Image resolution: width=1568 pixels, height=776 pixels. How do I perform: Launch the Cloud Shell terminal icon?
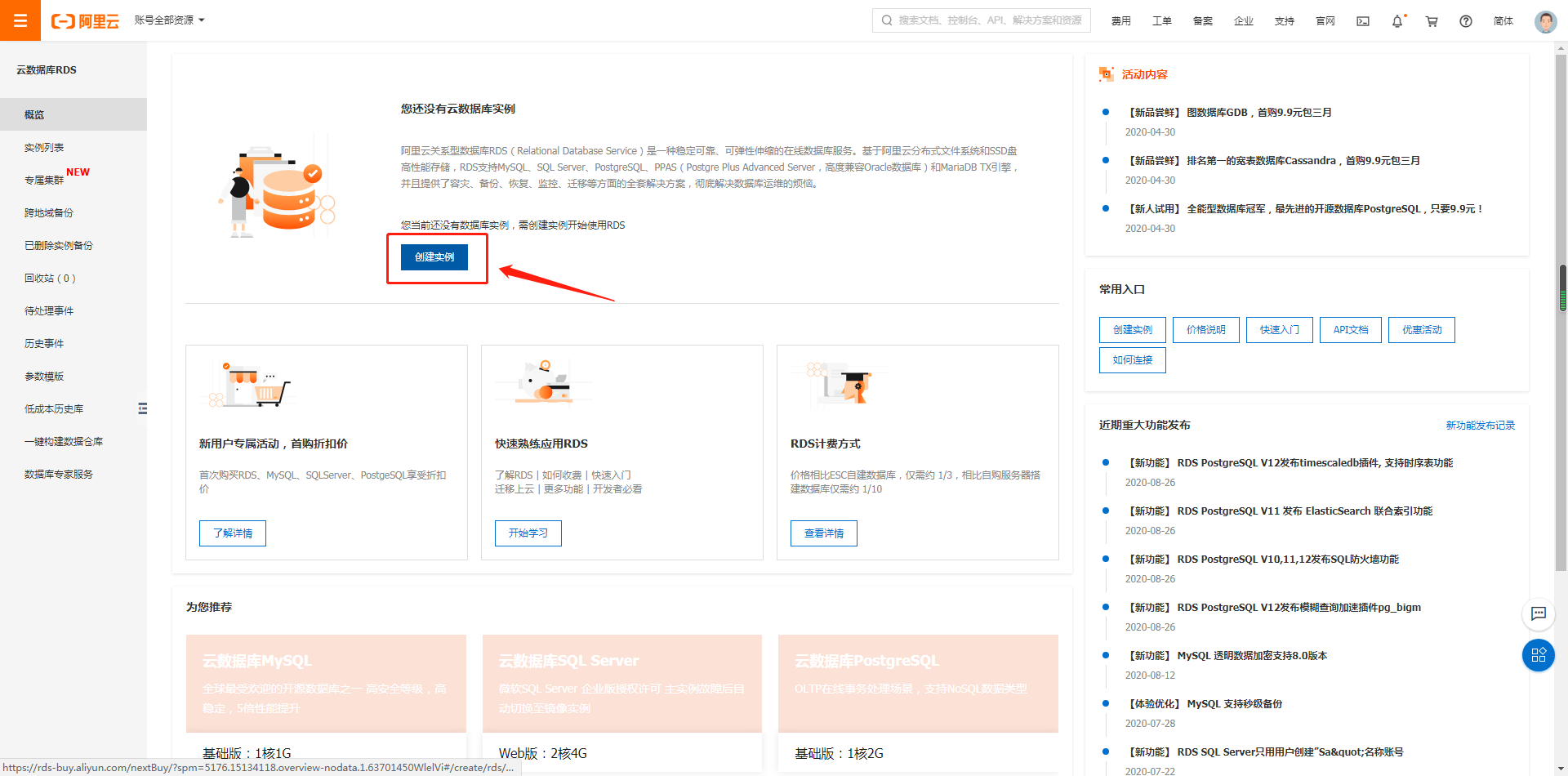point(1363,21)
